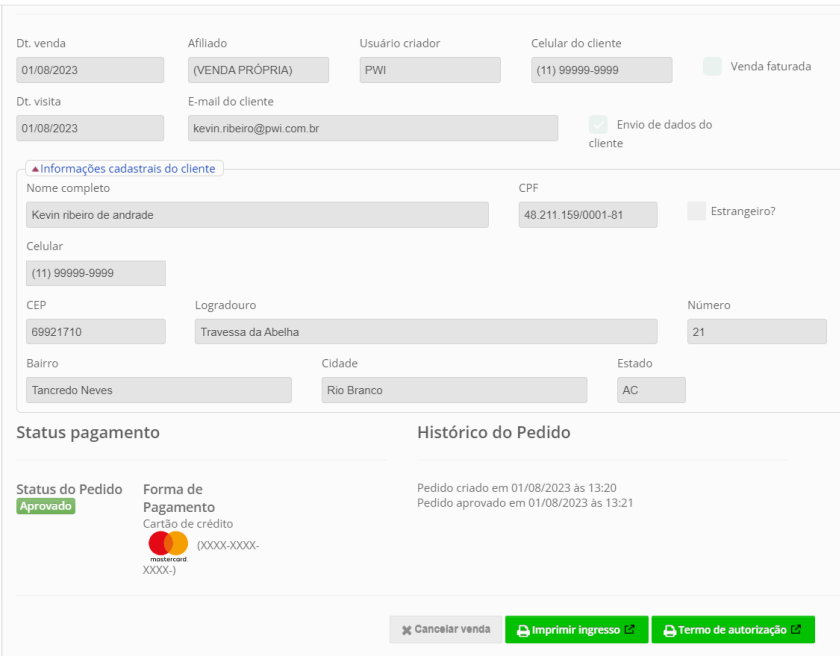Click external link icon on Termo de autorização

click(x=795, y=630)
